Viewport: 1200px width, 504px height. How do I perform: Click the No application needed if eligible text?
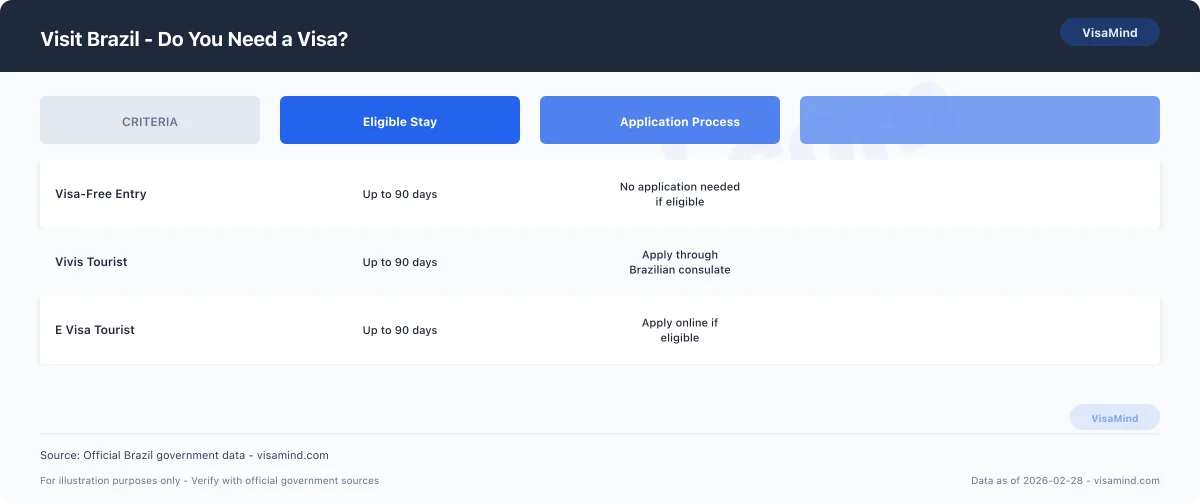(680, 194)
